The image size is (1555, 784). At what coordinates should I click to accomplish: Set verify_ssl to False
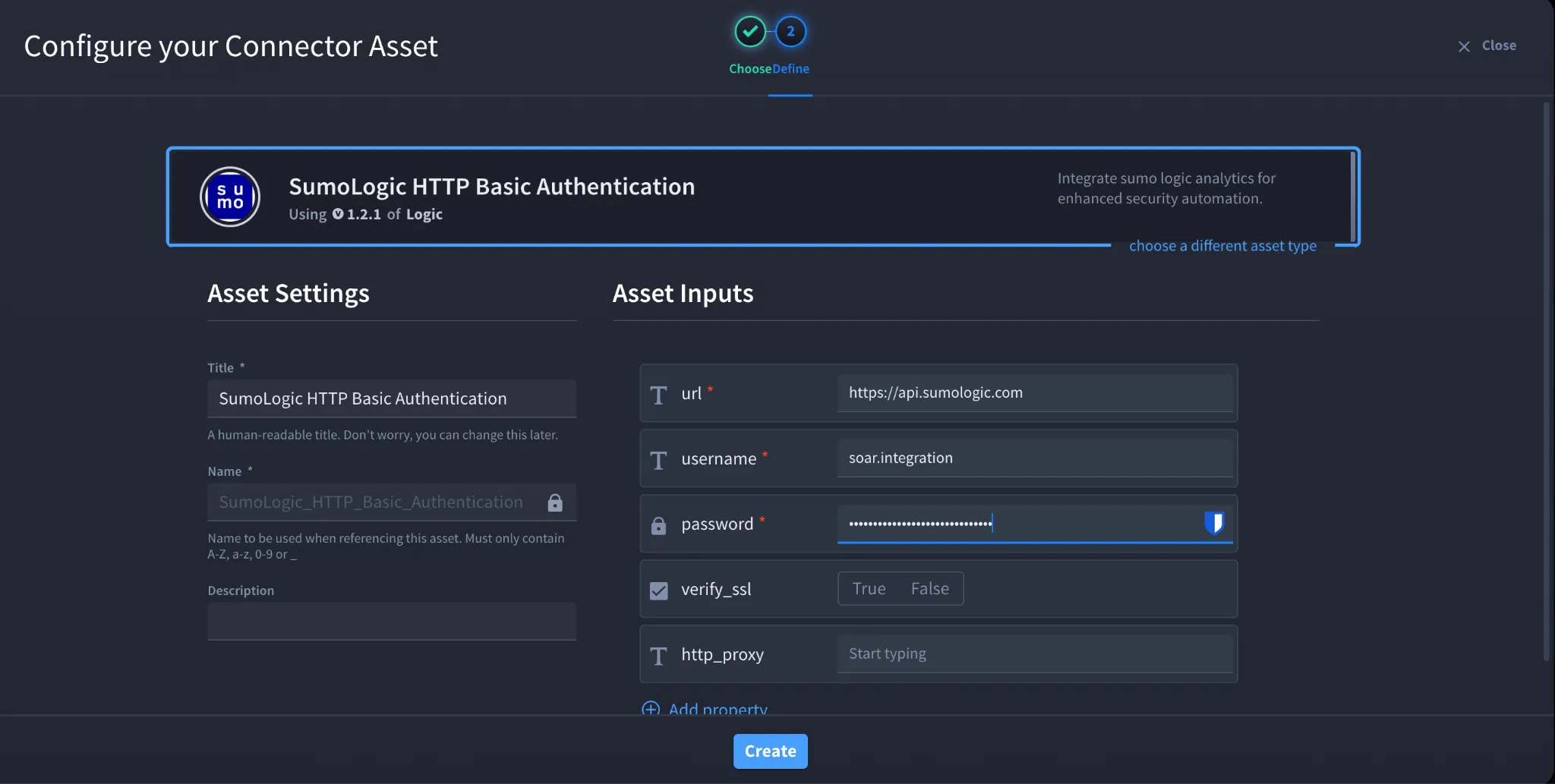929,588
